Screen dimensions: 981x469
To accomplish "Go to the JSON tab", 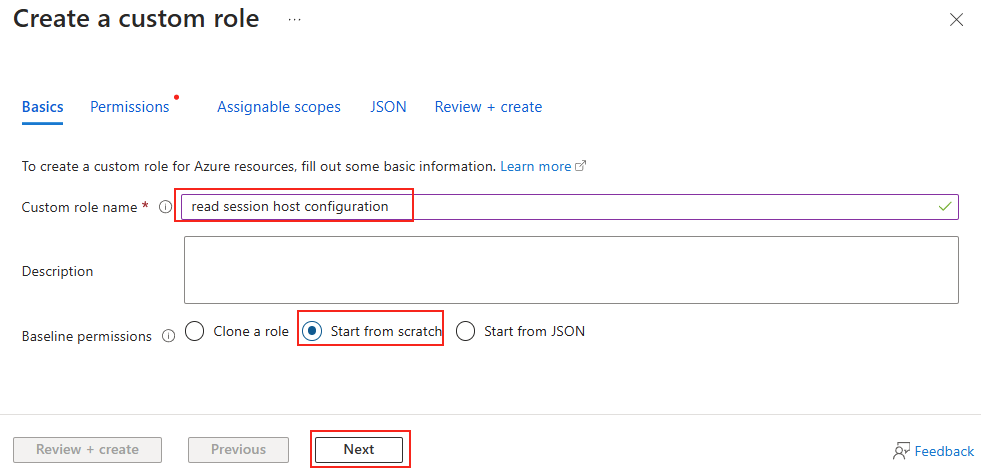I will 388,107.
